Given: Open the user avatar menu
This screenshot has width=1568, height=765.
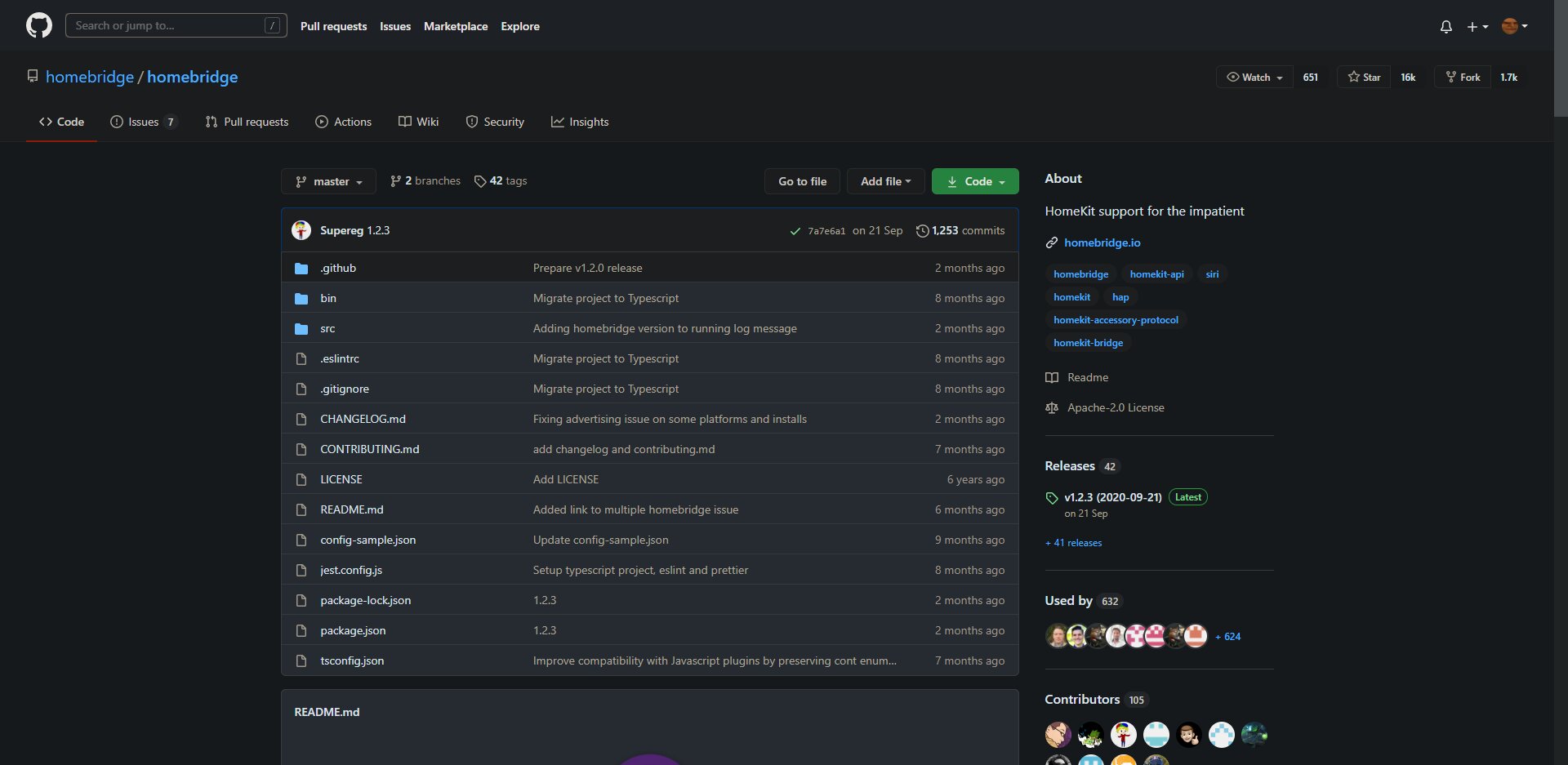Looking at the screenshot, I should click(x=1514, y=26).
